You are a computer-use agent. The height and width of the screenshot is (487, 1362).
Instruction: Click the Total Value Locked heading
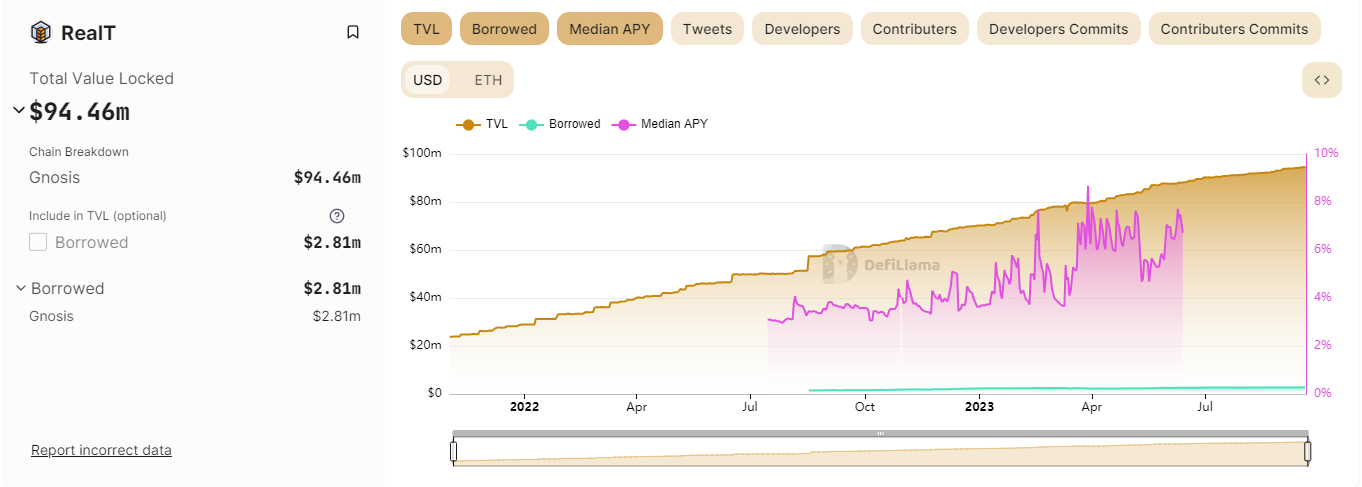101,78
